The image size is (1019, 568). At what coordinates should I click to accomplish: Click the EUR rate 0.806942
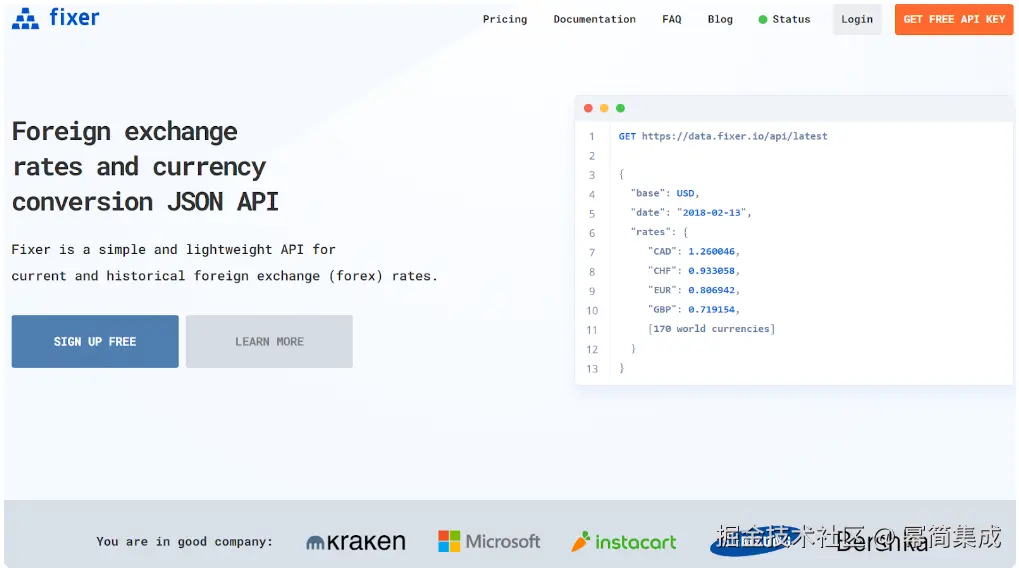point(712,290)
